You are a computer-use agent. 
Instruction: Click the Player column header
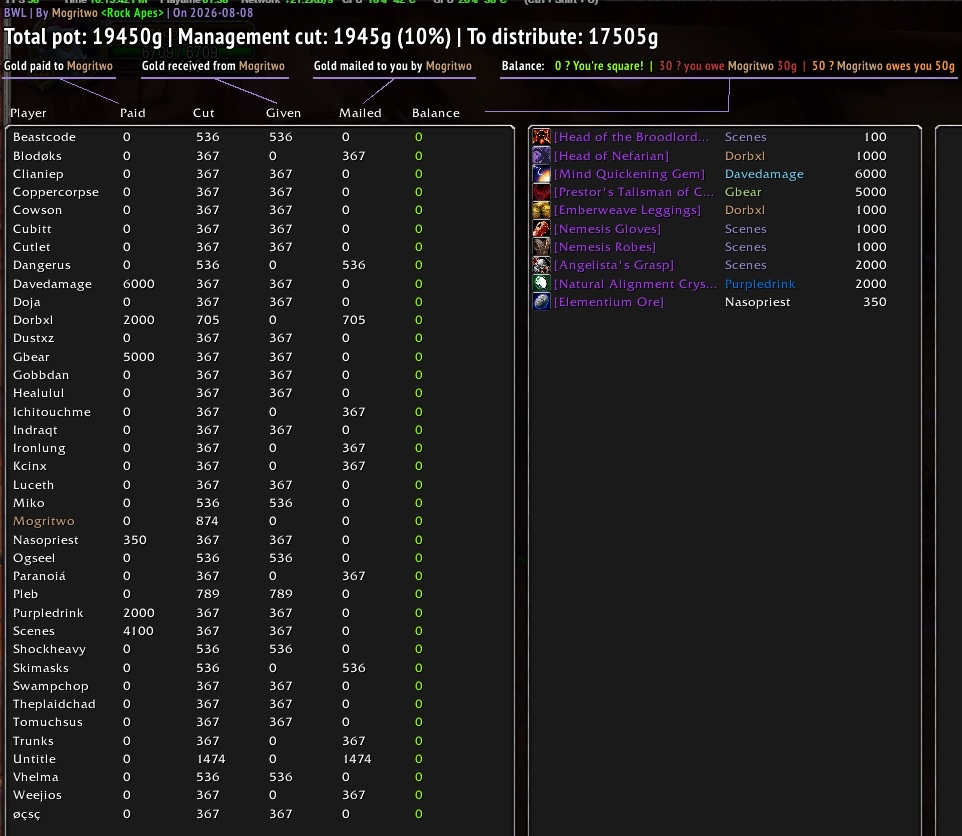coord(28,113)
